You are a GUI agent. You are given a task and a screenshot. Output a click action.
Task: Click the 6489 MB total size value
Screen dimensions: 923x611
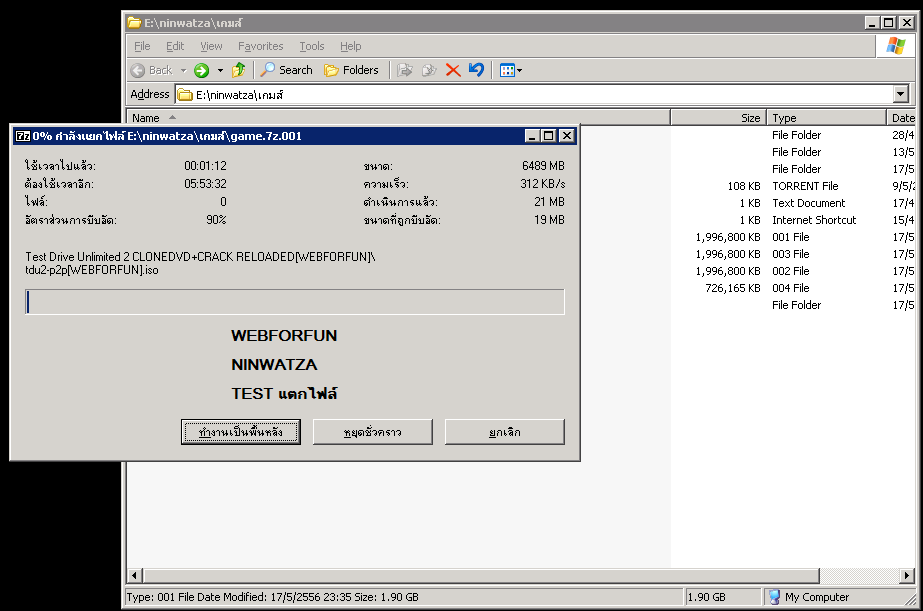tap(543, 166)
